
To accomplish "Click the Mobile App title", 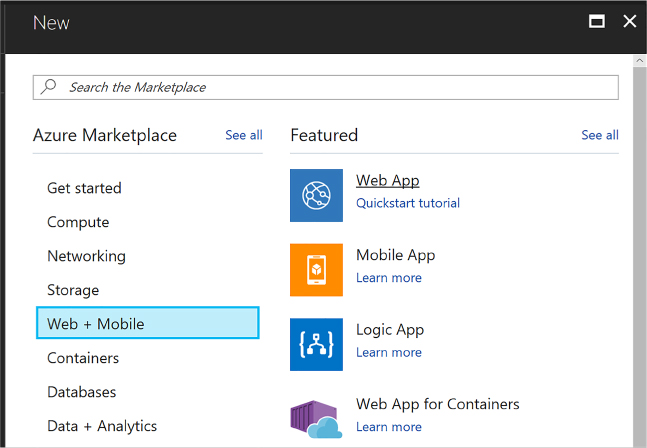I will [395, 255].
